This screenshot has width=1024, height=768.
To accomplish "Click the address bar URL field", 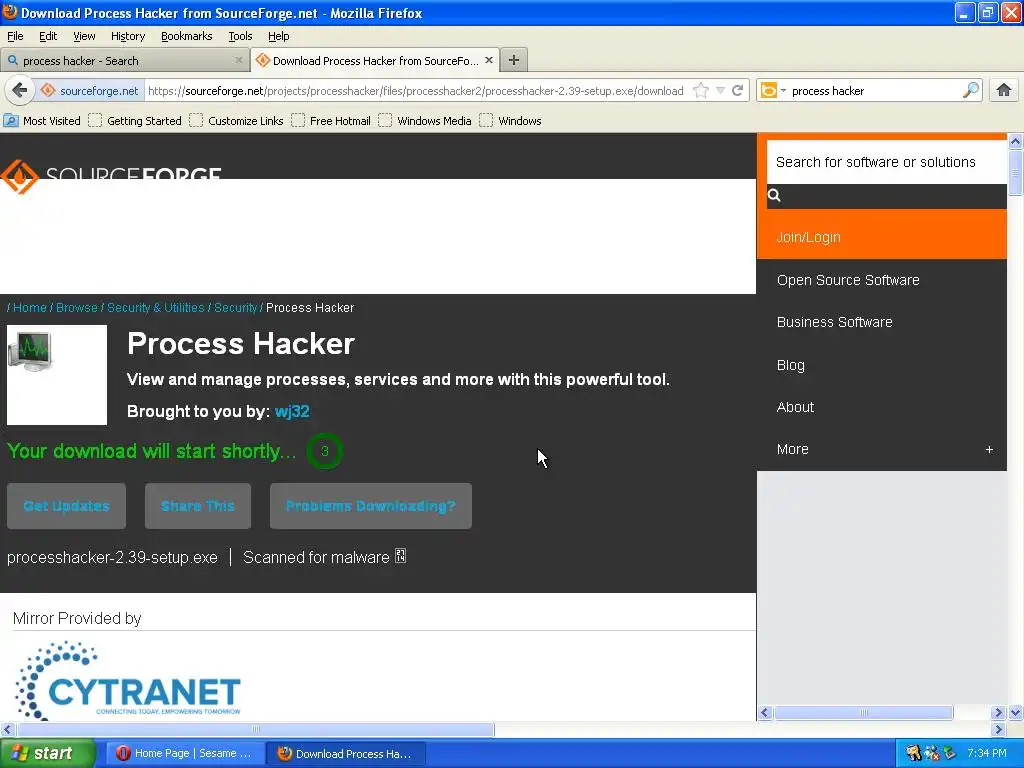I will [x=415, y=90].
